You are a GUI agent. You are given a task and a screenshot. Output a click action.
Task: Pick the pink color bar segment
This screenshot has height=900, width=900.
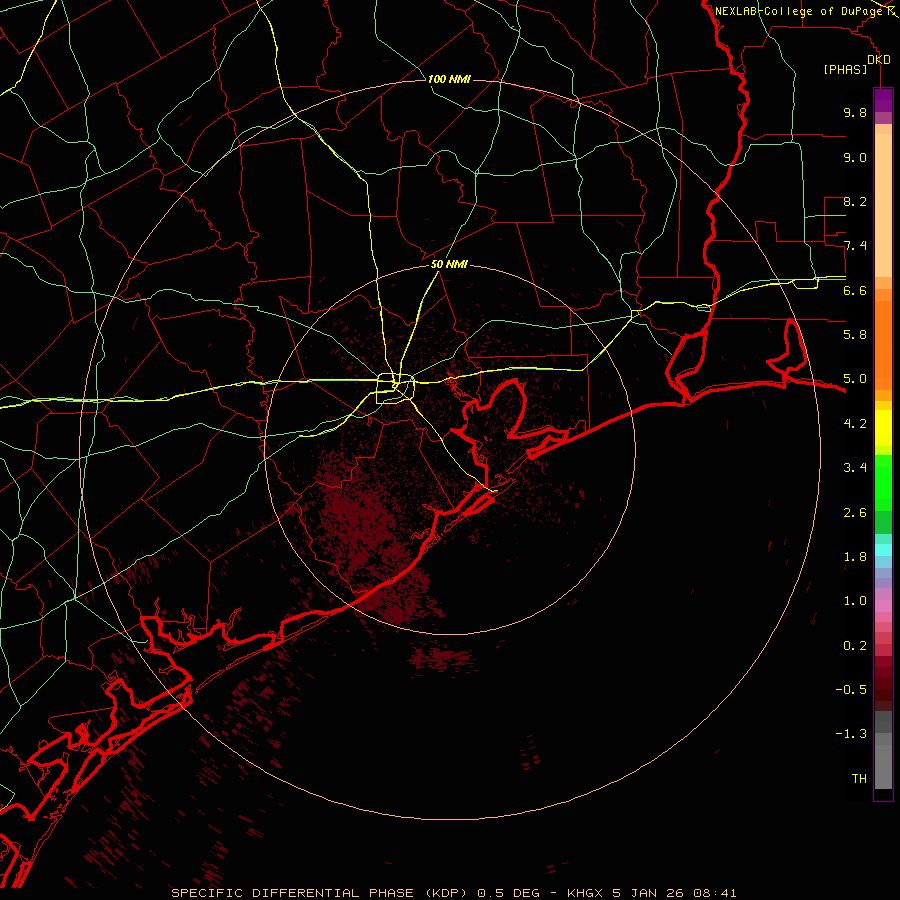(883, 606)
